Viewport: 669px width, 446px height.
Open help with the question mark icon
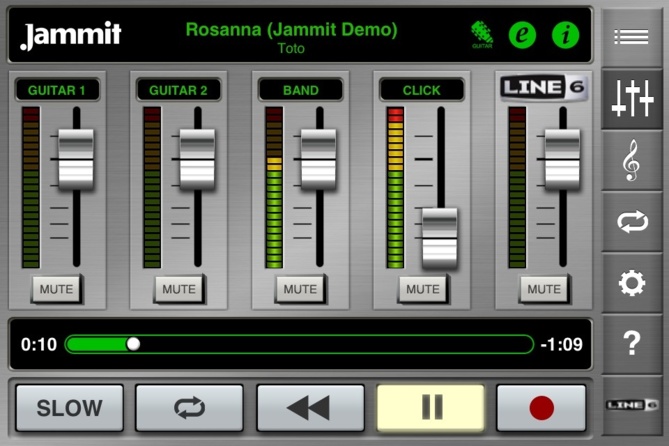point(631,344)
